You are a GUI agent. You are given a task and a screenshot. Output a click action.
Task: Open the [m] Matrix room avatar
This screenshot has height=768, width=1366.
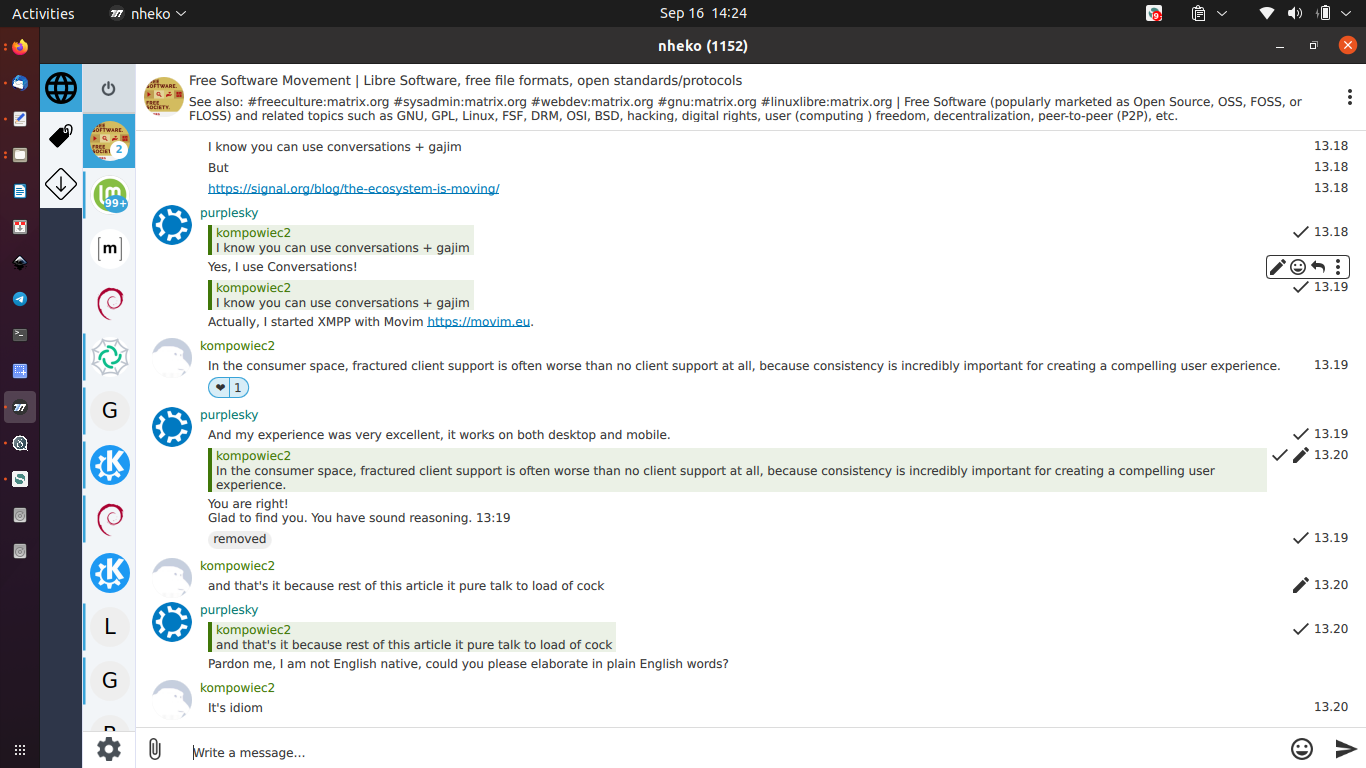coord(110,248)
